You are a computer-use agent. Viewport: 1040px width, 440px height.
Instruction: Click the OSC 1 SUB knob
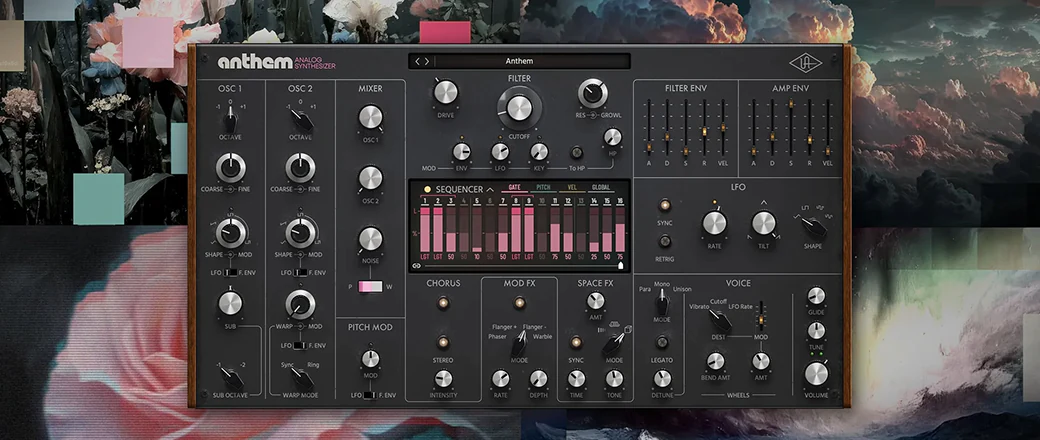tap(231, 303)
